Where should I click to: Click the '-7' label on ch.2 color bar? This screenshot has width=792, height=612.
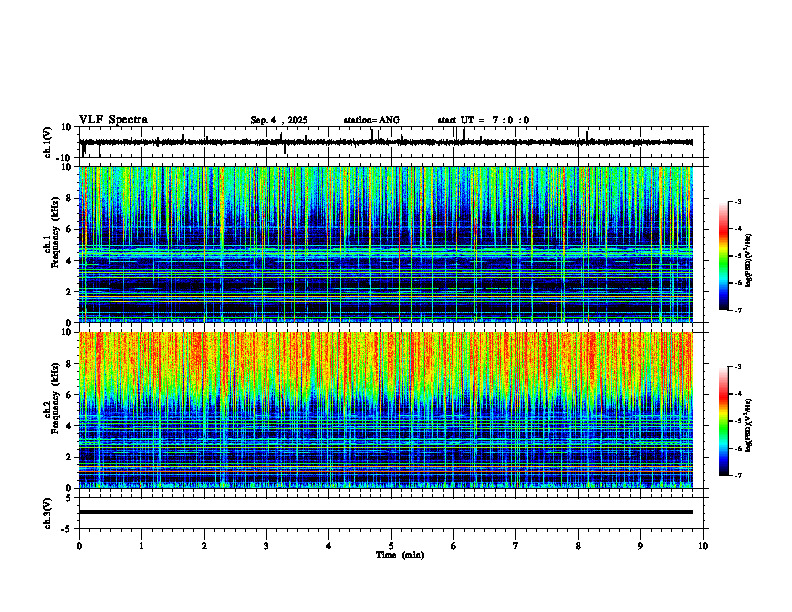(x=737, y=476)
